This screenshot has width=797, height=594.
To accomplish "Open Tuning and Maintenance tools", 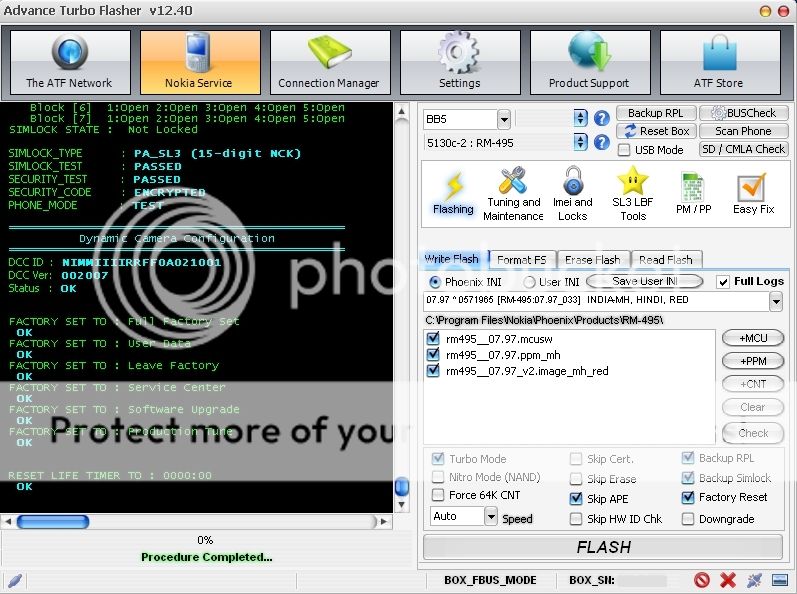I will pyautogui.click(x=513, y=195).
